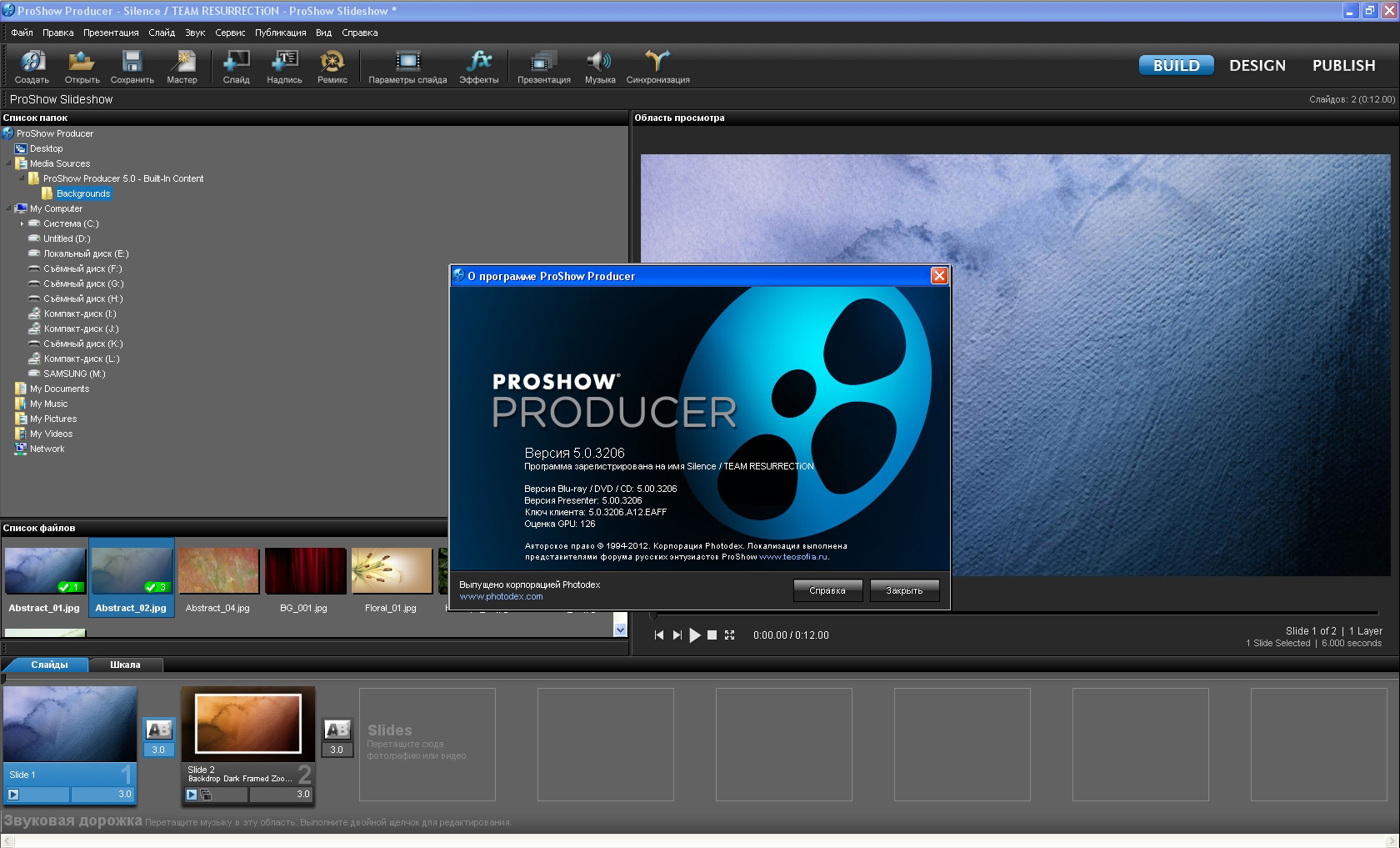Viewport: 1400px width, 848px height.
Task: Select Abstract_01.jpg thumbnail in file list
Action: (45, 571)
